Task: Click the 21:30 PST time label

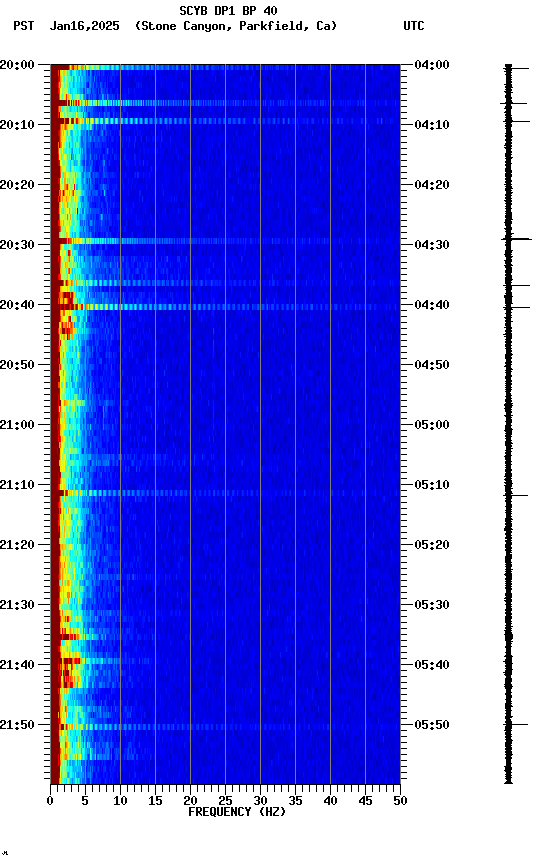Action: pyautogui.click(x=17, y=605)
